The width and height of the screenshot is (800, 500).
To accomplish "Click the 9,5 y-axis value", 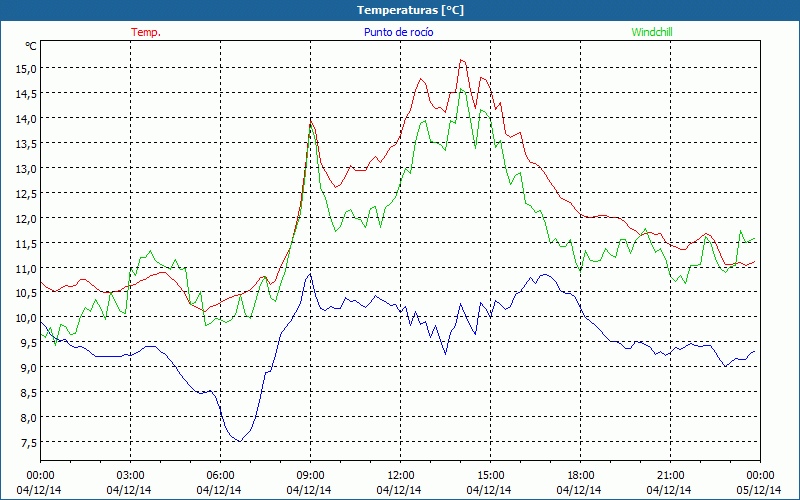I will click(x=28, y=342).
